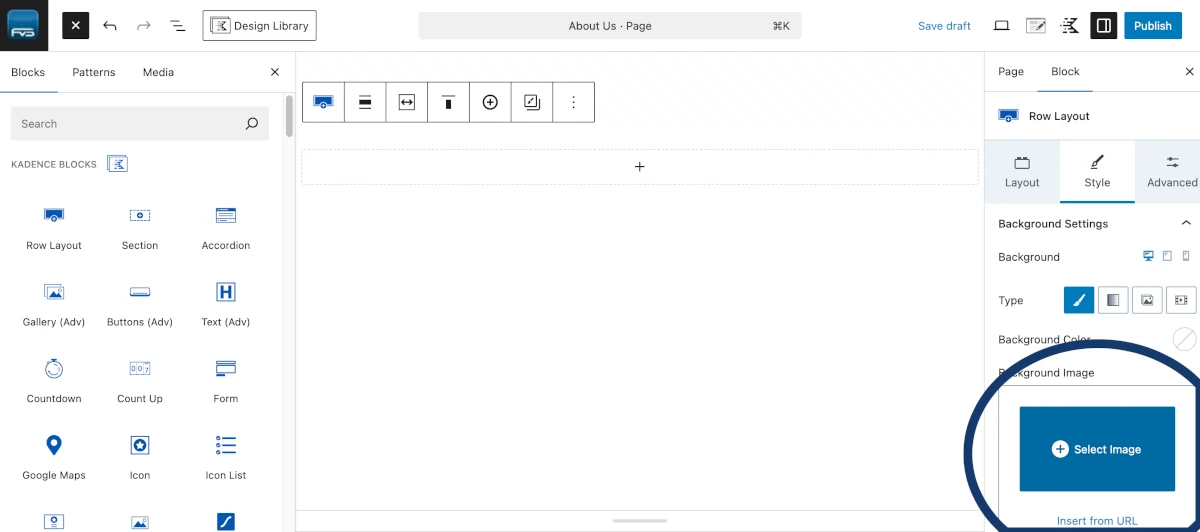Change content width in block toolbar
The image size is (1200, 532).
pyautogui.click(x=407, y=102)
